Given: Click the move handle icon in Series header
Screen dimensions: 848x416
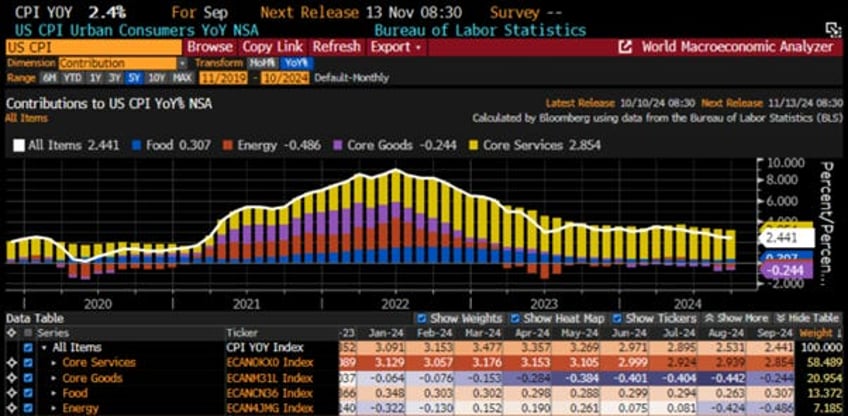Looking at the screenshot, I should [9, 333].
